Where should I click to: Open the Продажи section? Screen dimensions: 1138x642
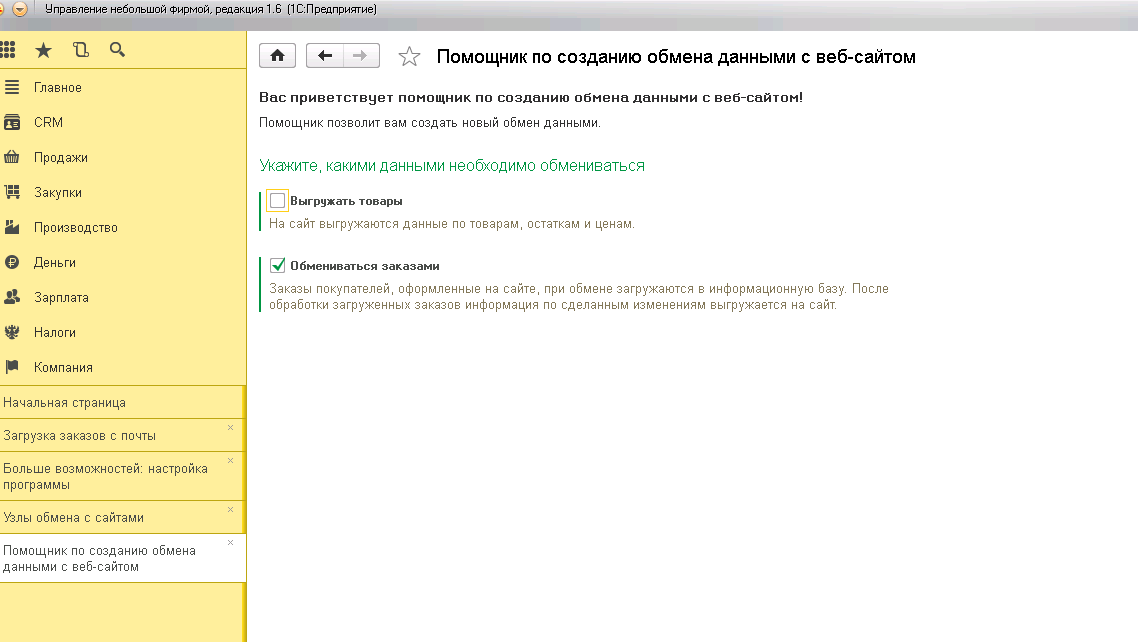pos(60,158)
